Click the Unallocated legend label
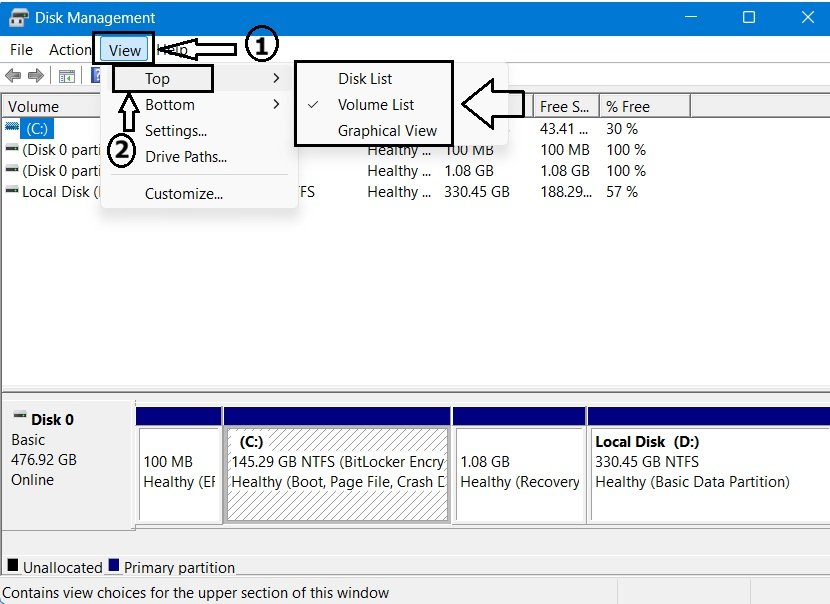The width and height of the screenshot is (830, 604). click(x=62, y=567)
